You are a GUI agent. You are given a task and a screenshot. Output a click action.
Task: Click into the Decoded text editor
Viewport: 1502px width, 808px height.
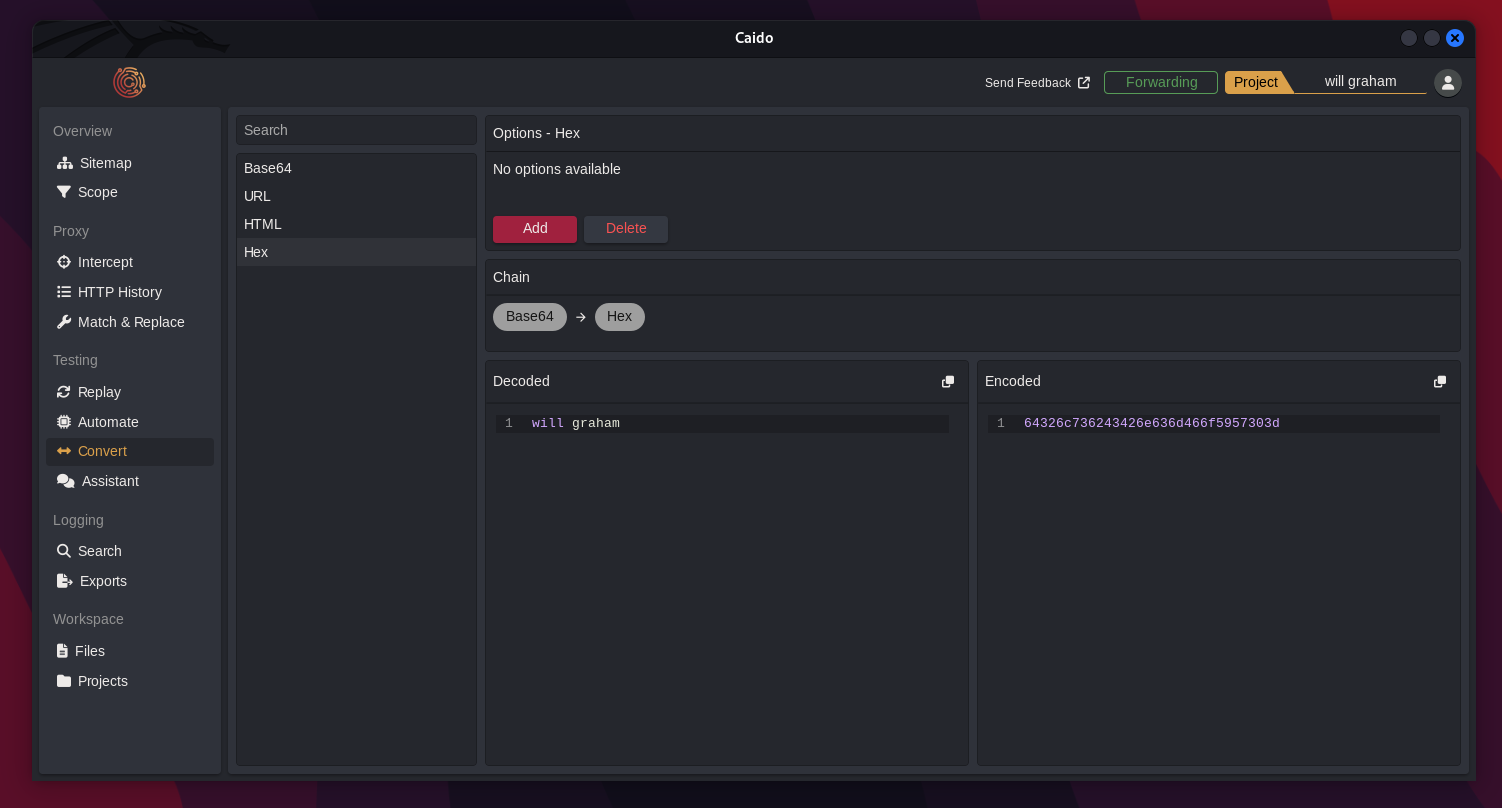pos(727,584)
